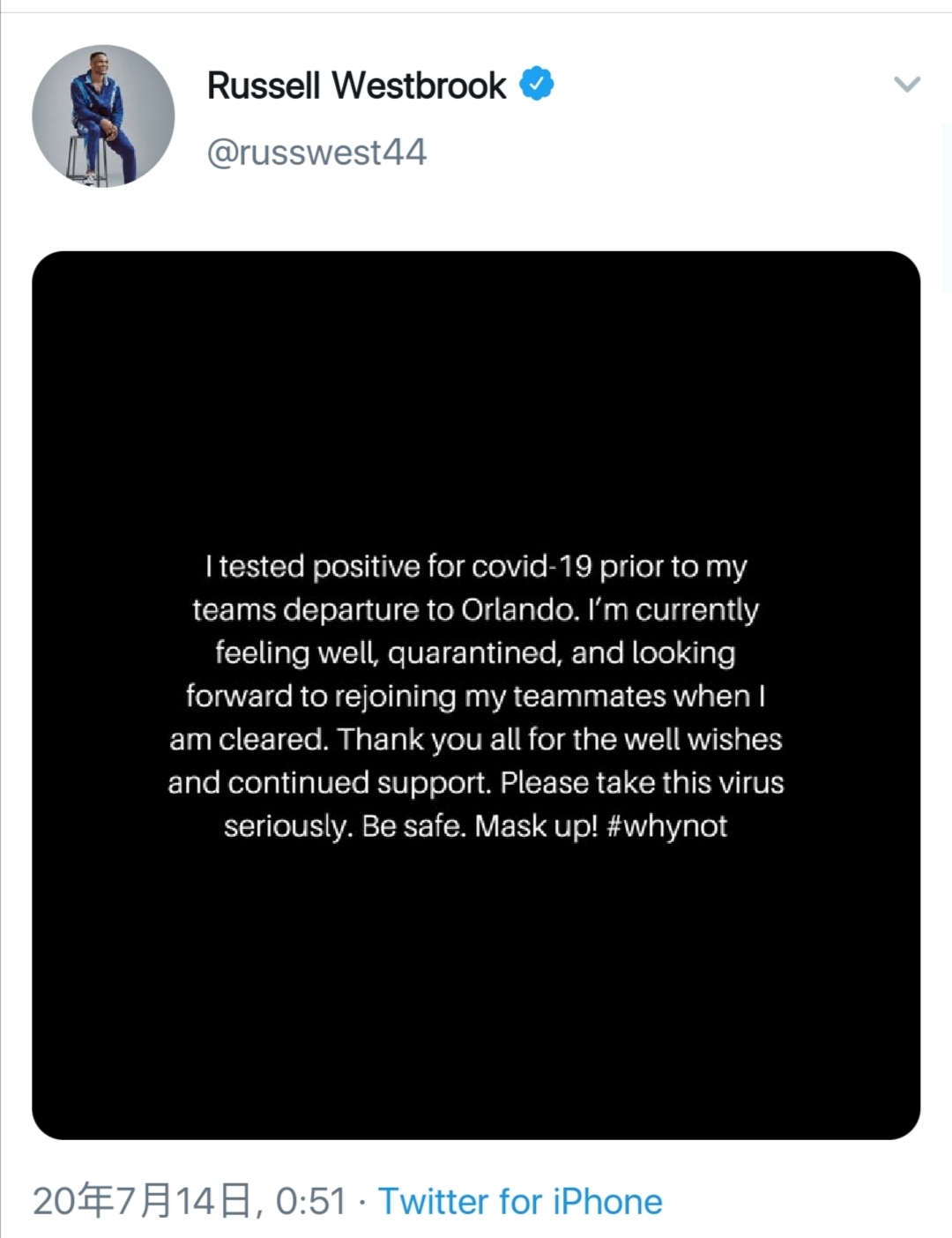Viewport: 952px width, 1238px height.
Task: Click the dot separator before Twitter for iPhone
Action: 362,1203
